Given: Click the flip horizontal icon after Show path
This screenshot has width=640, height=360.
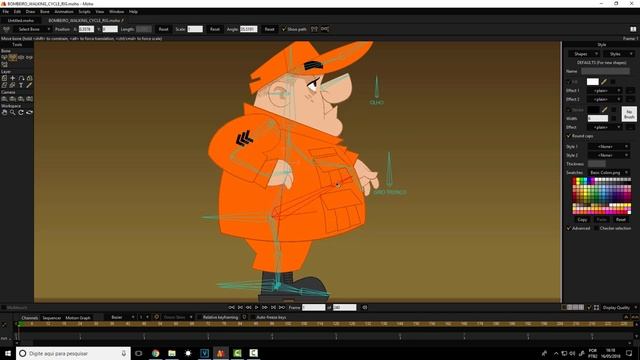Looking at the screenshot, I should (x=314, y=29).
